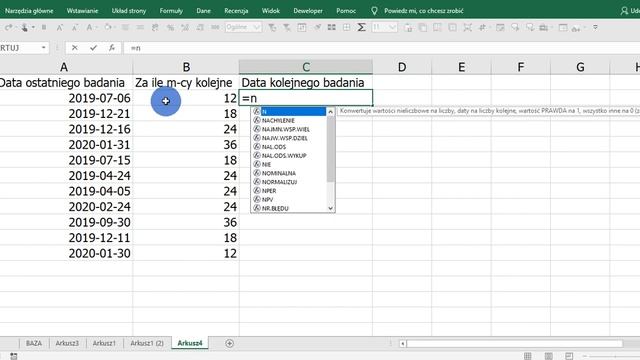640x360 pixels.
Task: Select function N in autocomplete list
Action: click(x=289, y=111)
